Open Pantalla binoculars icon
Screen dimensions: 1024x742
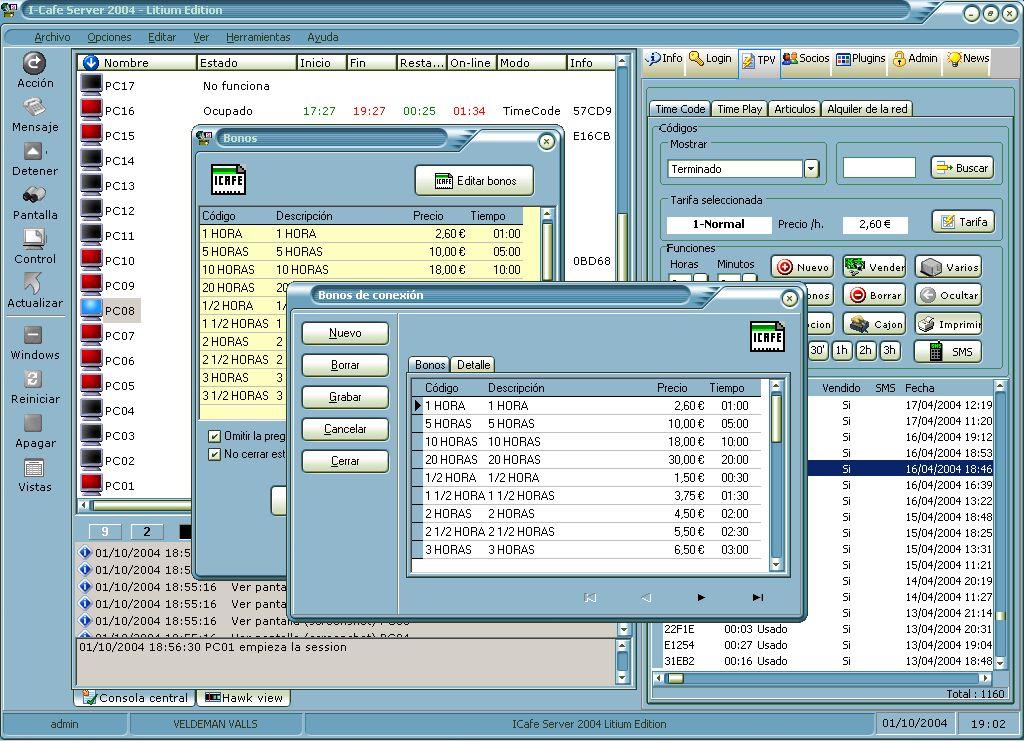34,195
